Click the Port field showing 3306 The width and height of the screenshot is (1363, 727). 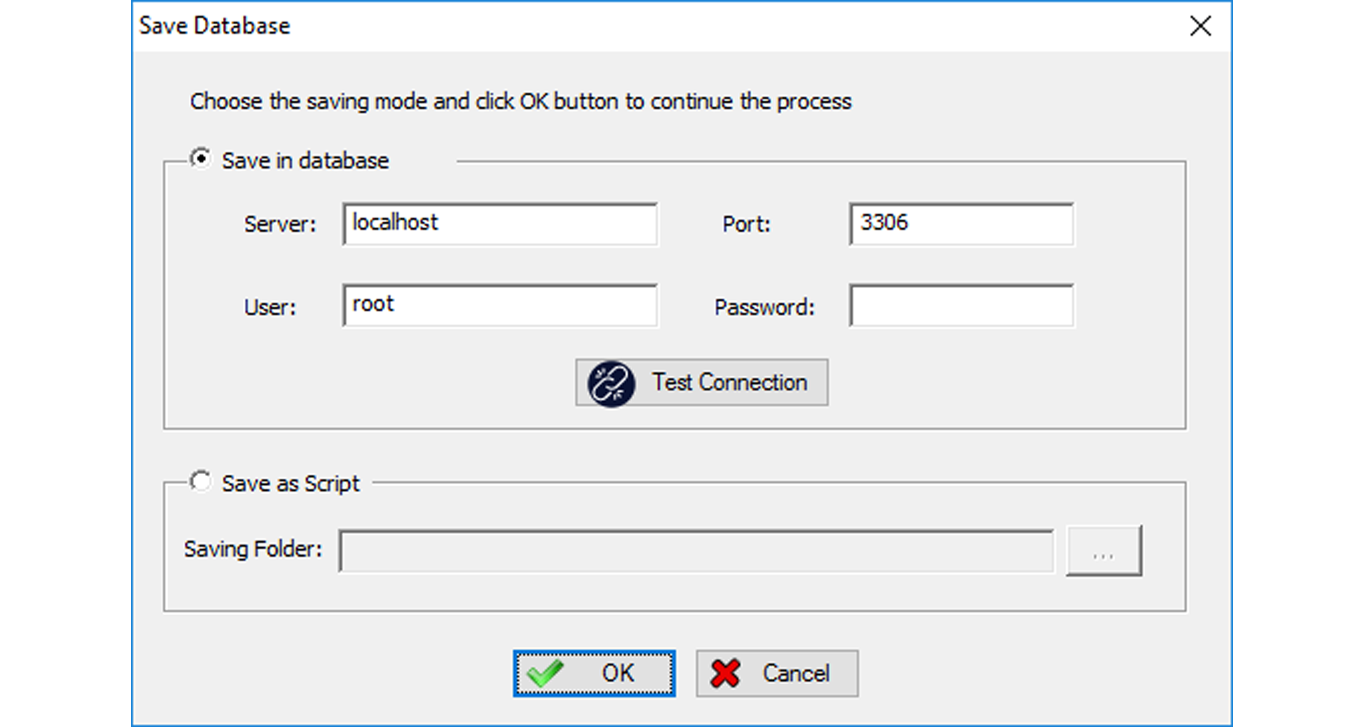(x=960, y=224)
